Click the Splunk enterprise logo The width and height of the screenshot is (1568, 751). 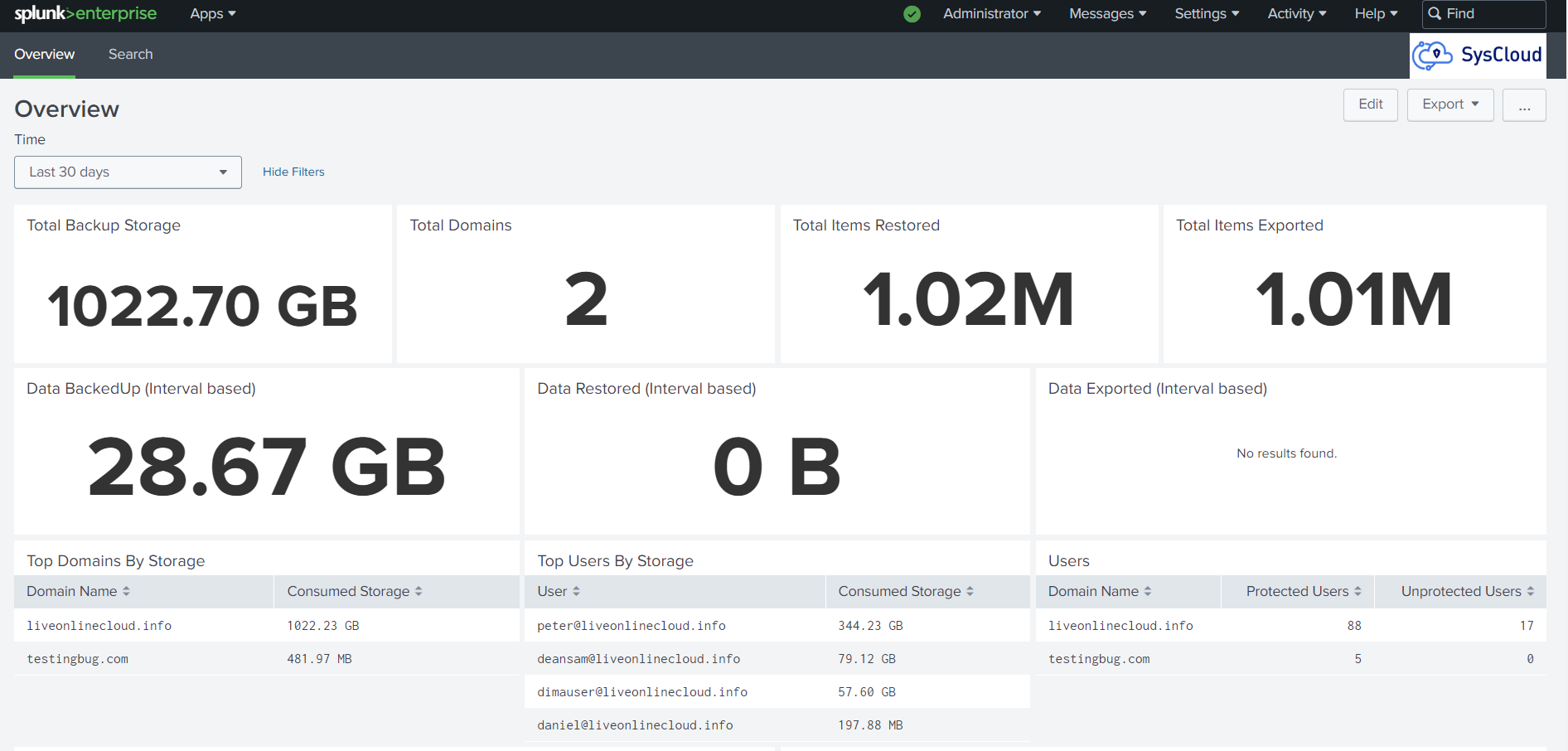(x=85, y=14)
